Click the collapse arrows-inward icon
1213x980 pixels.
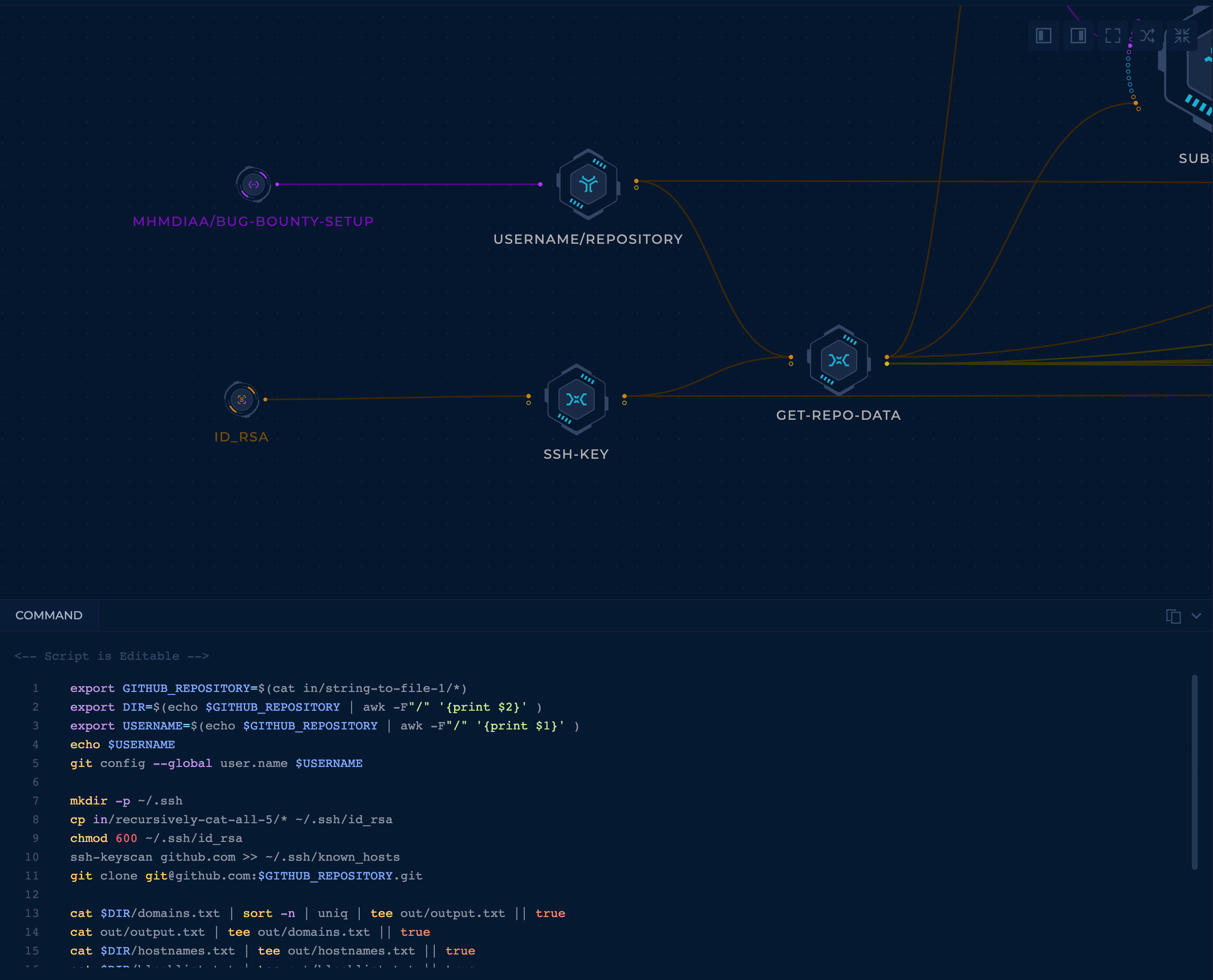1182,36
